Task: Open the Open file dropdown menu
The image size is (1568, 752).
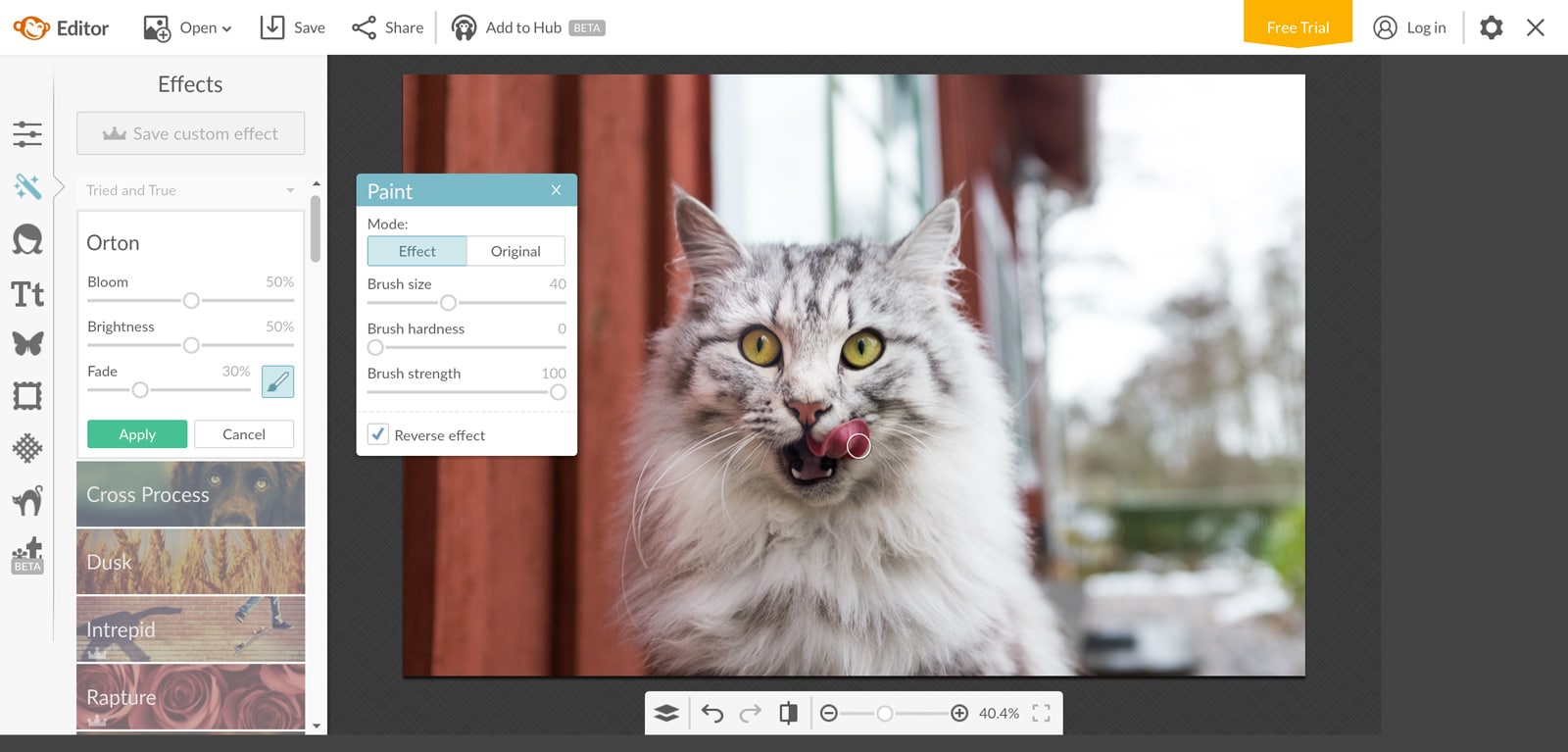Action: pos(188,27)
